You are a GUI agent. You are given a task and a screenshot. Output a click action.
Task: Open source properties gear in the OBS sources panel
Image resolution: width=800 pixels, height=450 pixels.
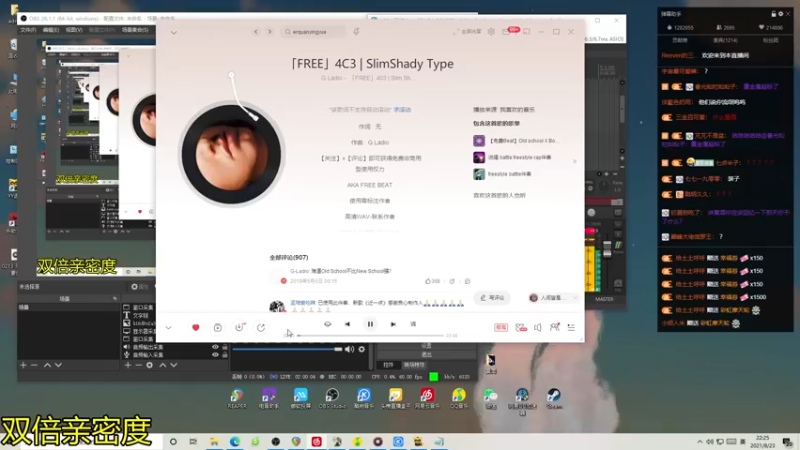[x=149, y=365]
